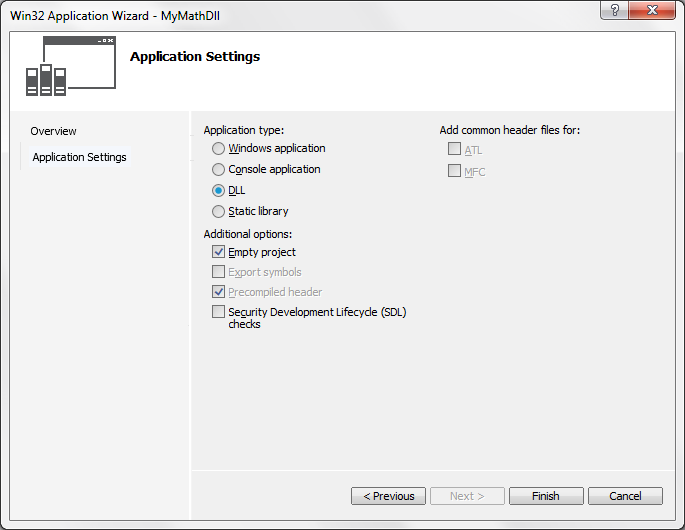The image size is (685, 530).
Task: Toggle Precompiled header checkbox
Action: [x=218, y=291]
